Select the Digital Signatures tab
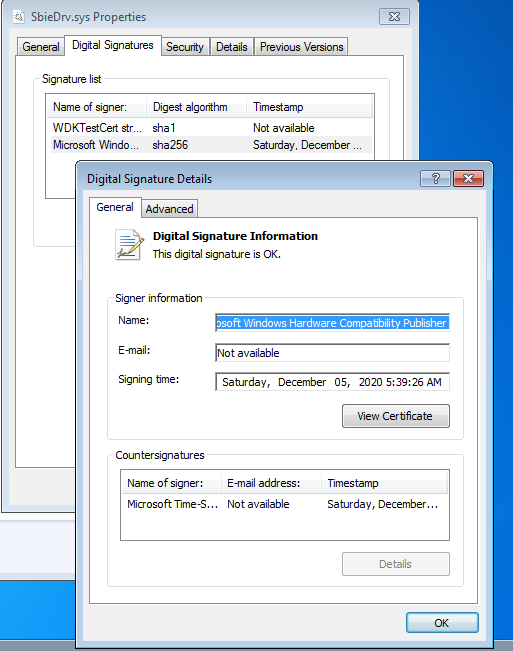This screenshot has width=513, height=651. coord(112,45)
